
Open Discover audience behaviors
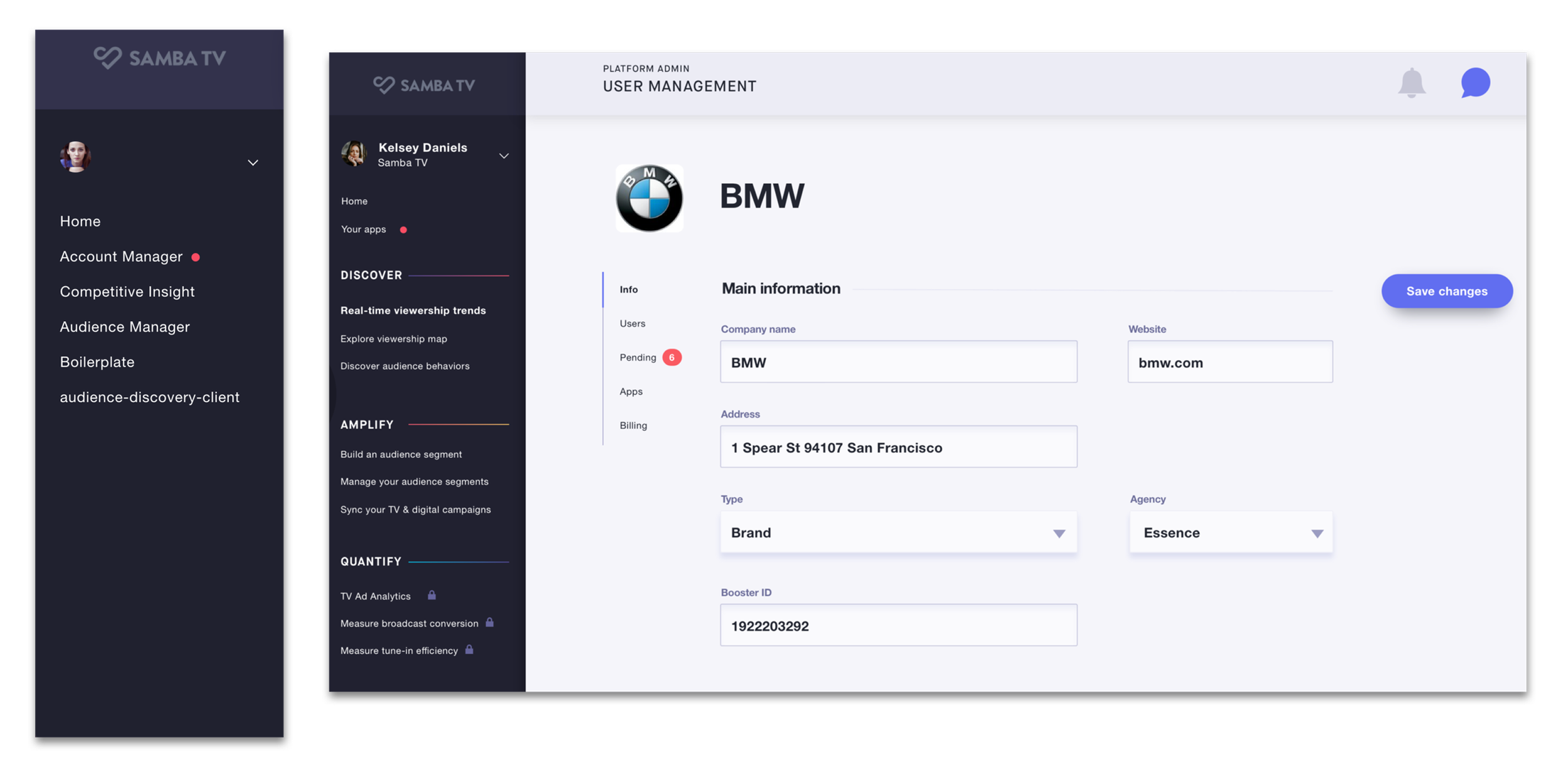(405, 366)
